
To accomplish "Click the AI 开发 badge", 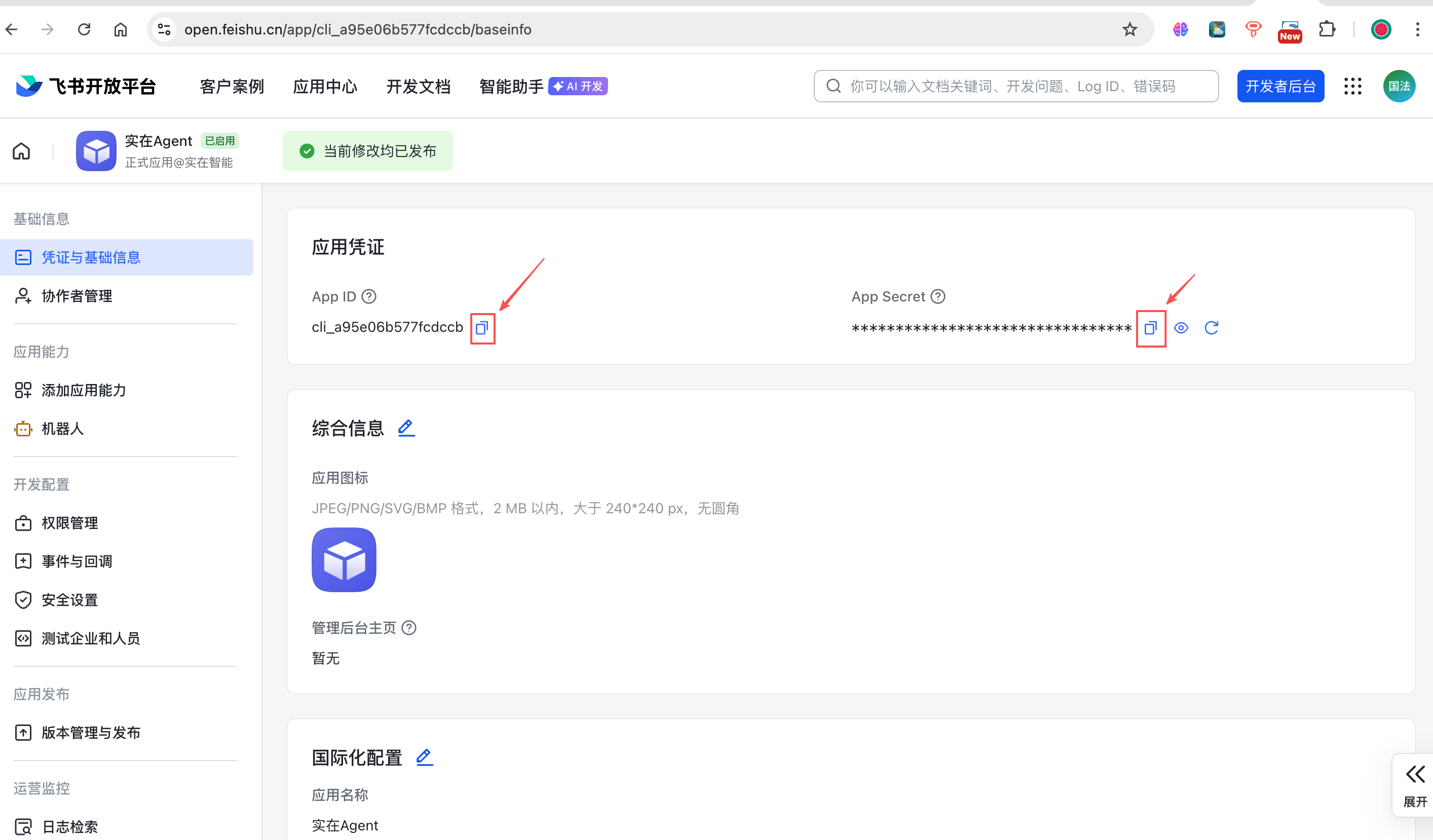I will (578, 86).
